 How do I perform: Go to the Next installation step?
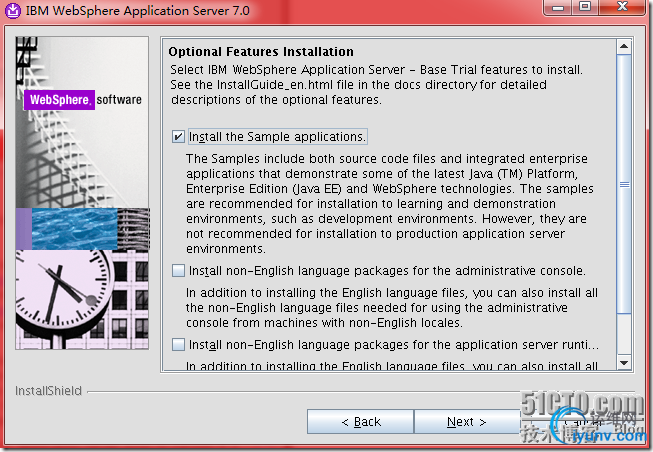(x=466, y=422)
